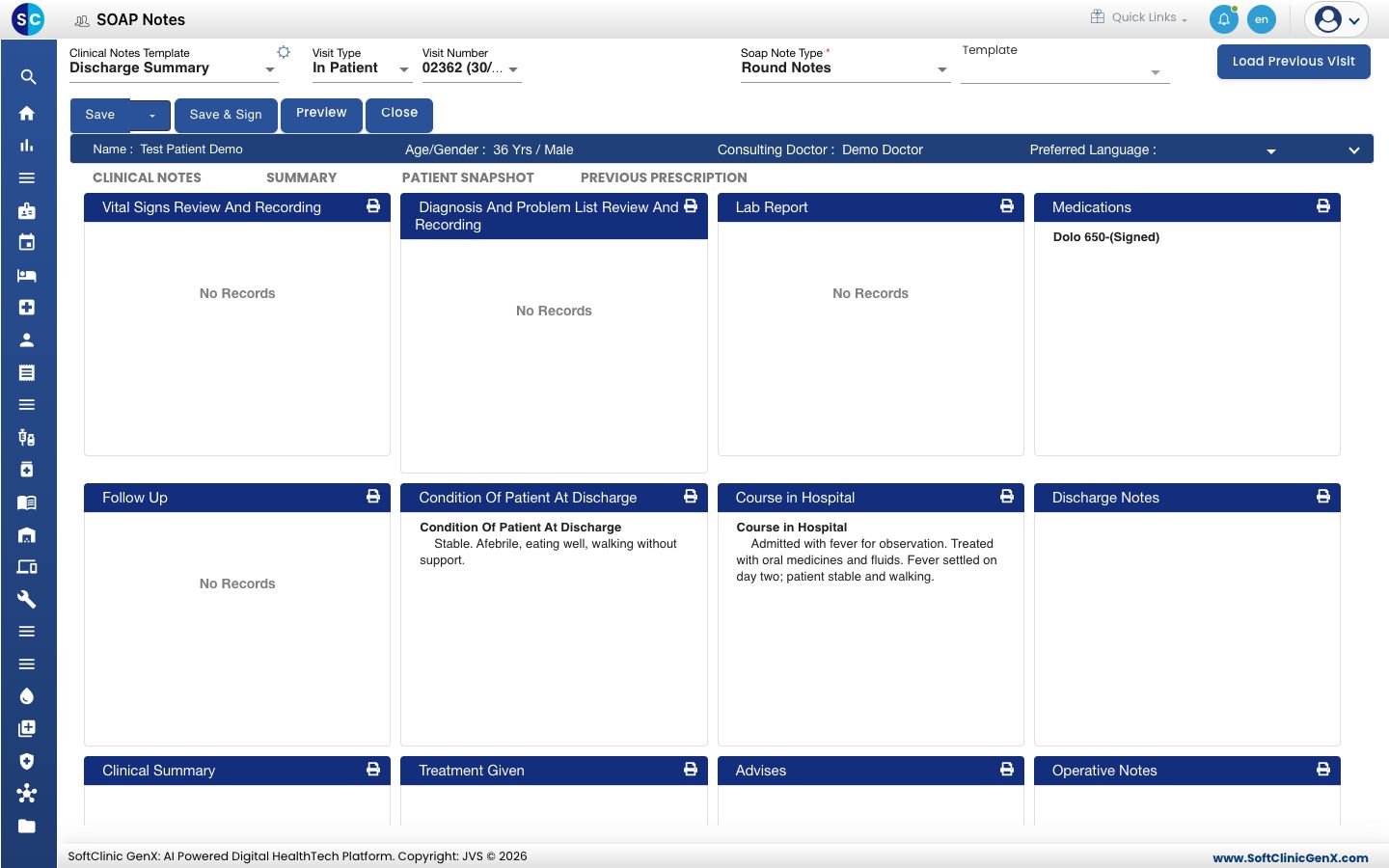Print the Course in Hospital section

coord(1007,497)
